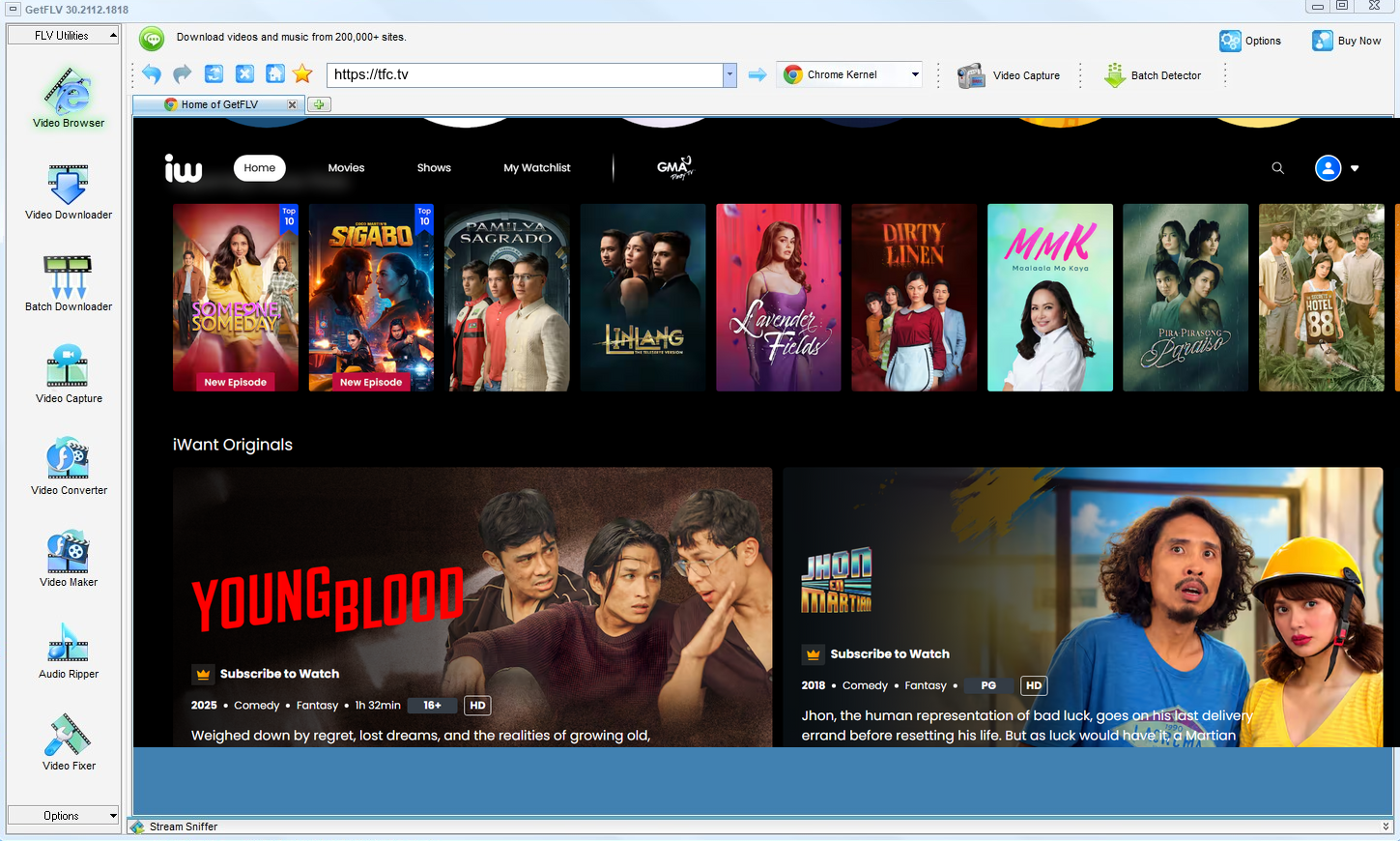This screenshot has height=841, width=1400.
Task: Open Video Capture from the toolbar
Action: 1008,75
